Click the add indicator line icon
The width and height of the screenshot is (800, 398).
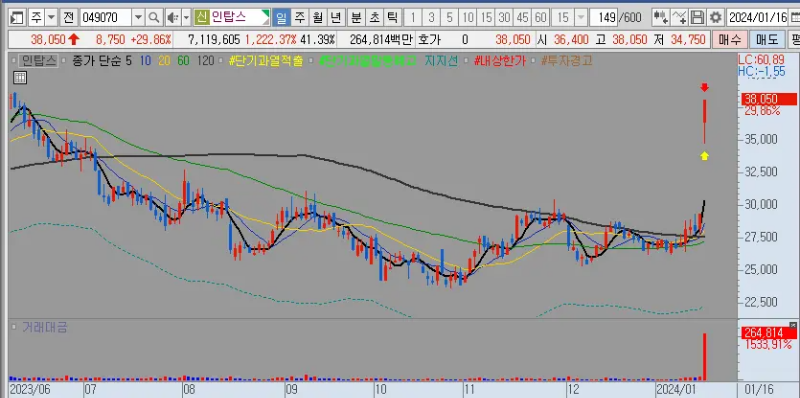coord(679,18)
